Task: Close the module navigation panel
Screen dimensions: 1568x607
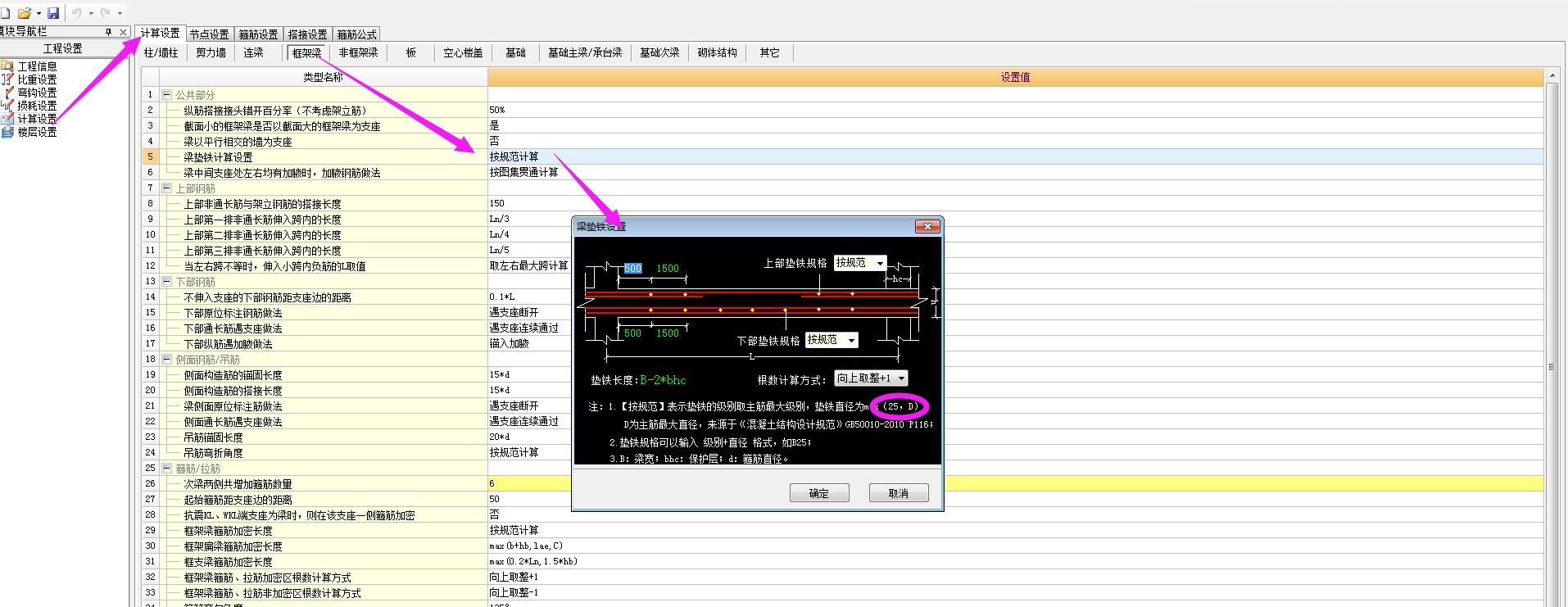Action: [123, 32]
